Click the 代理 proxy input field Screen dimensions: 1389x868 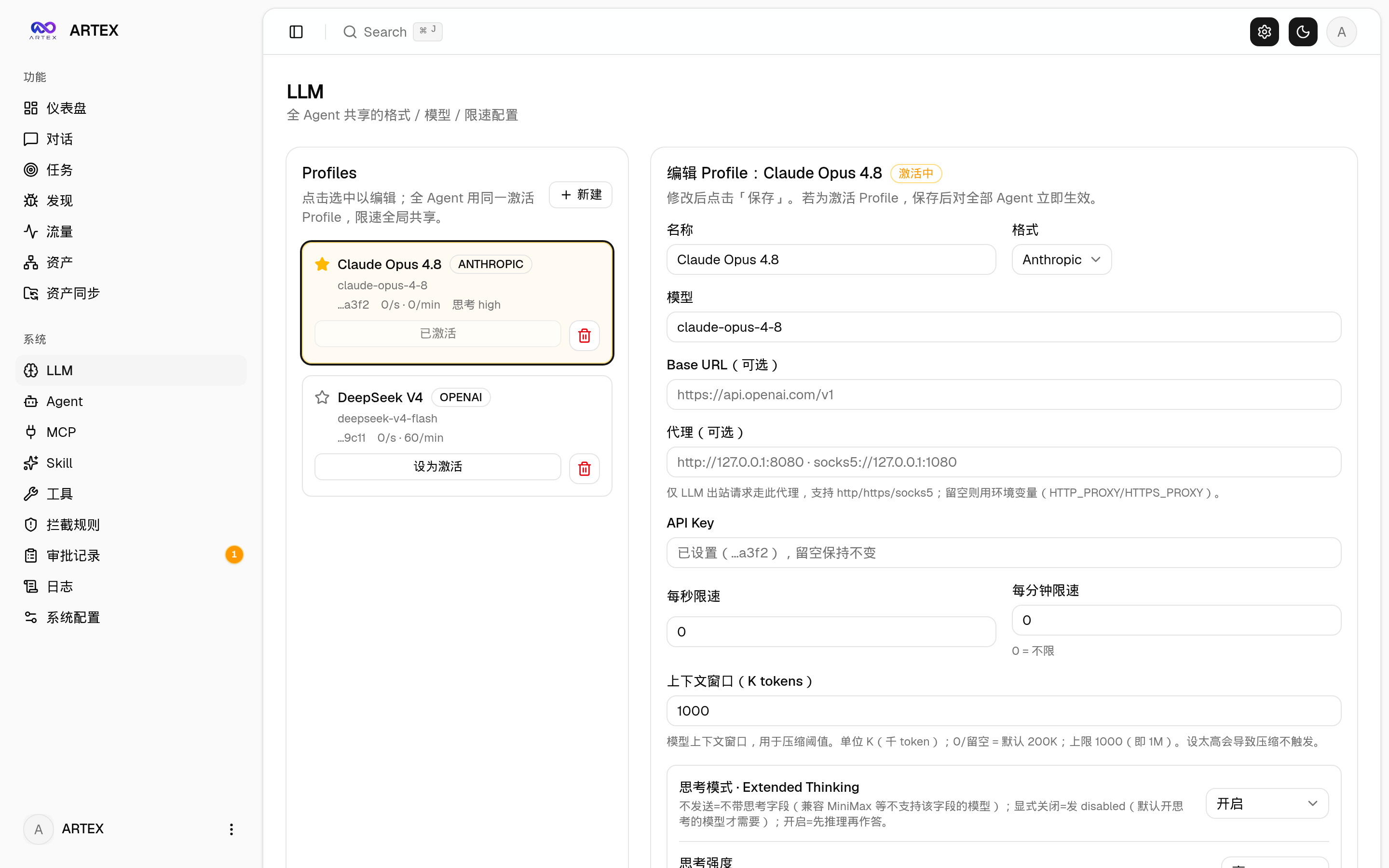point(1004,462)
